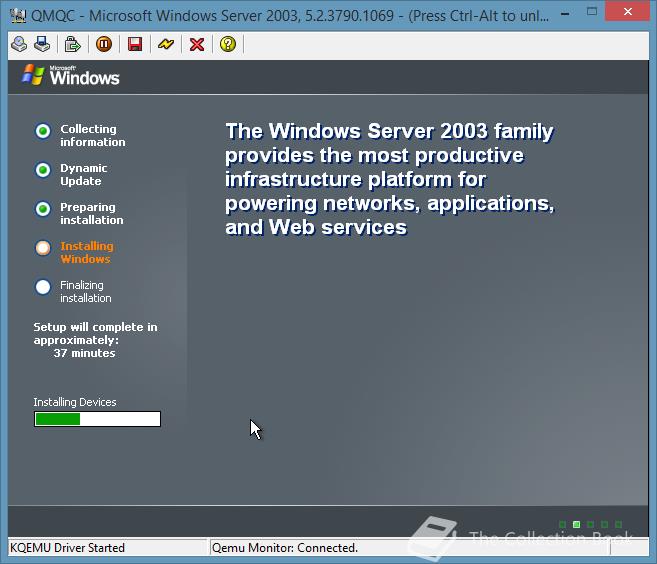Click the red X stop icon

pyautogui.click(x=197, y=44)
